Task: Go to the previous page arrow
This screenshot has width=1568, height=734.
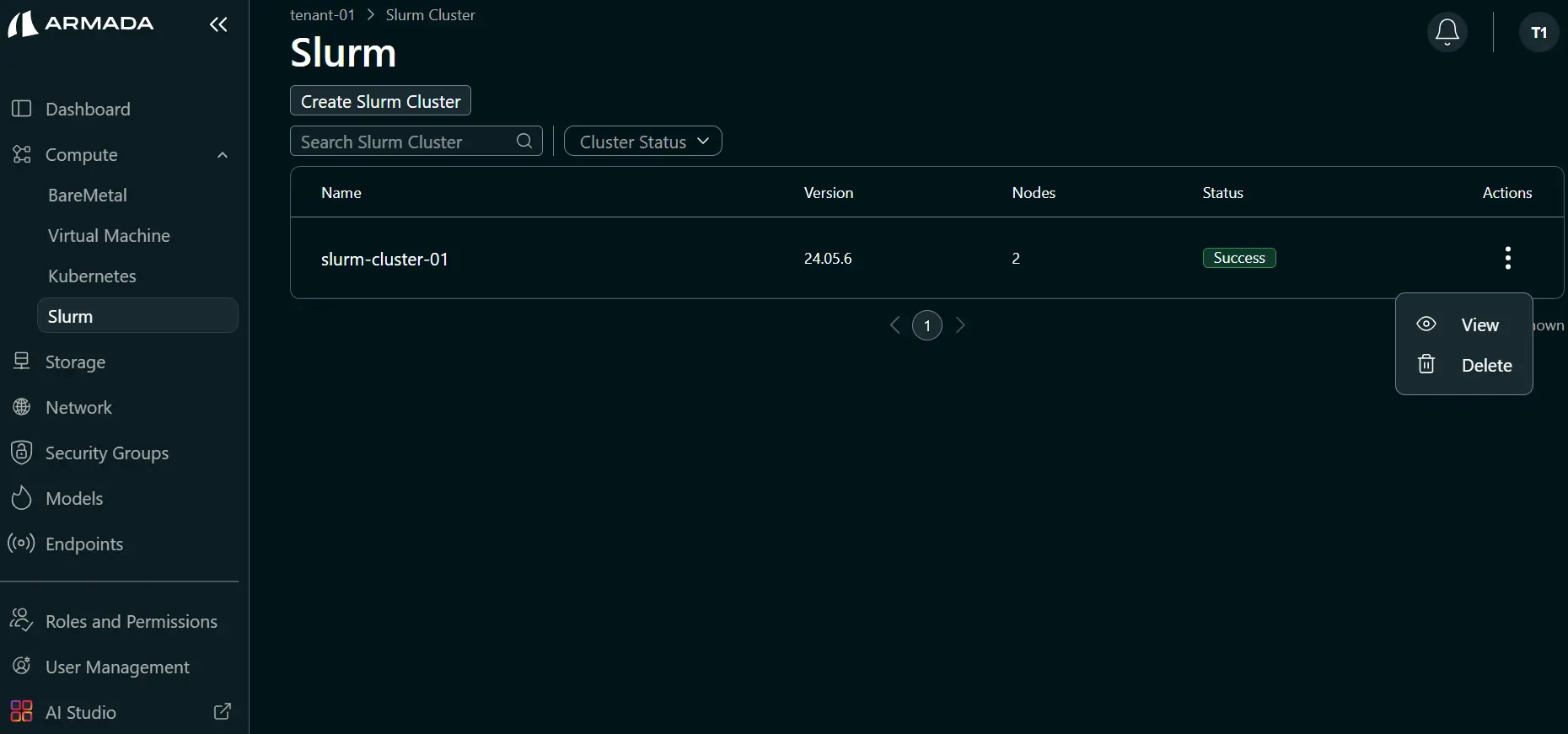Action: click(x=895, y=325)
